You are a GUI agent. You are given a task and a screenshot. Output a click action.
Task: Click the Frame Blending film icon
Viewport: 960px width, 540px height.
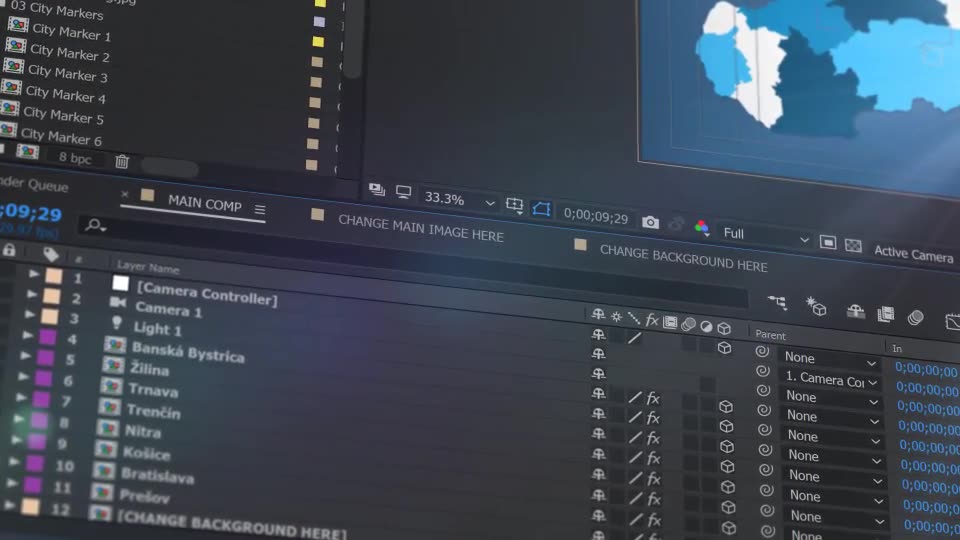[885, 314]
